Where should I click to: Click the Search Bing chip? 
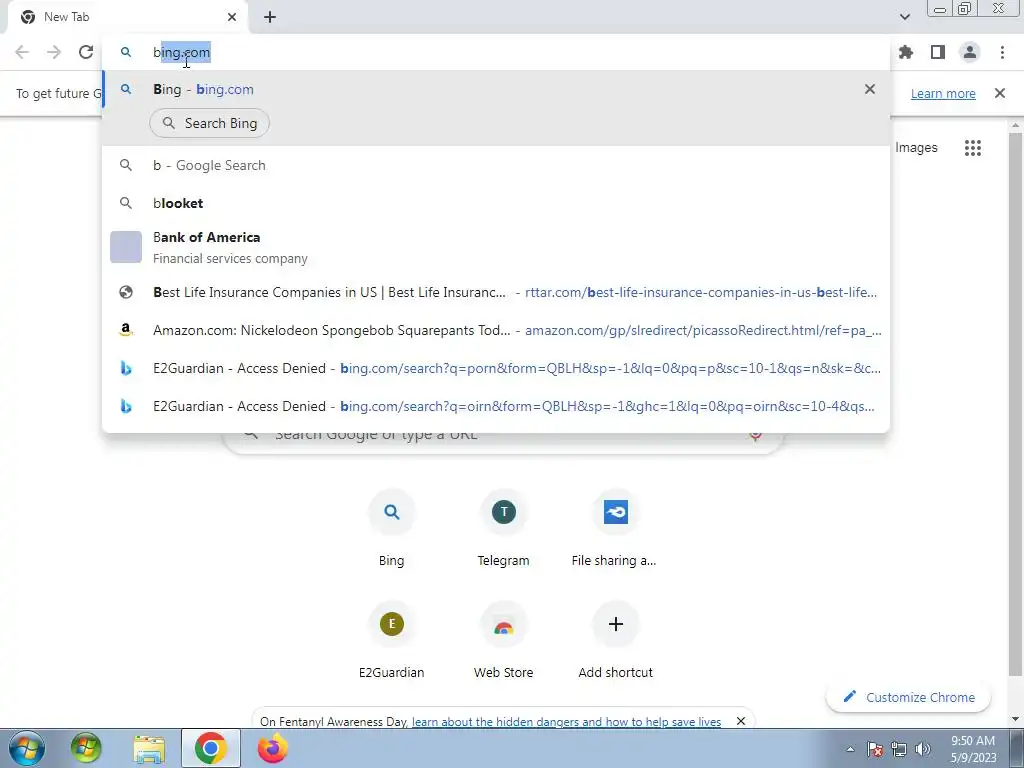tap(210, 123)
